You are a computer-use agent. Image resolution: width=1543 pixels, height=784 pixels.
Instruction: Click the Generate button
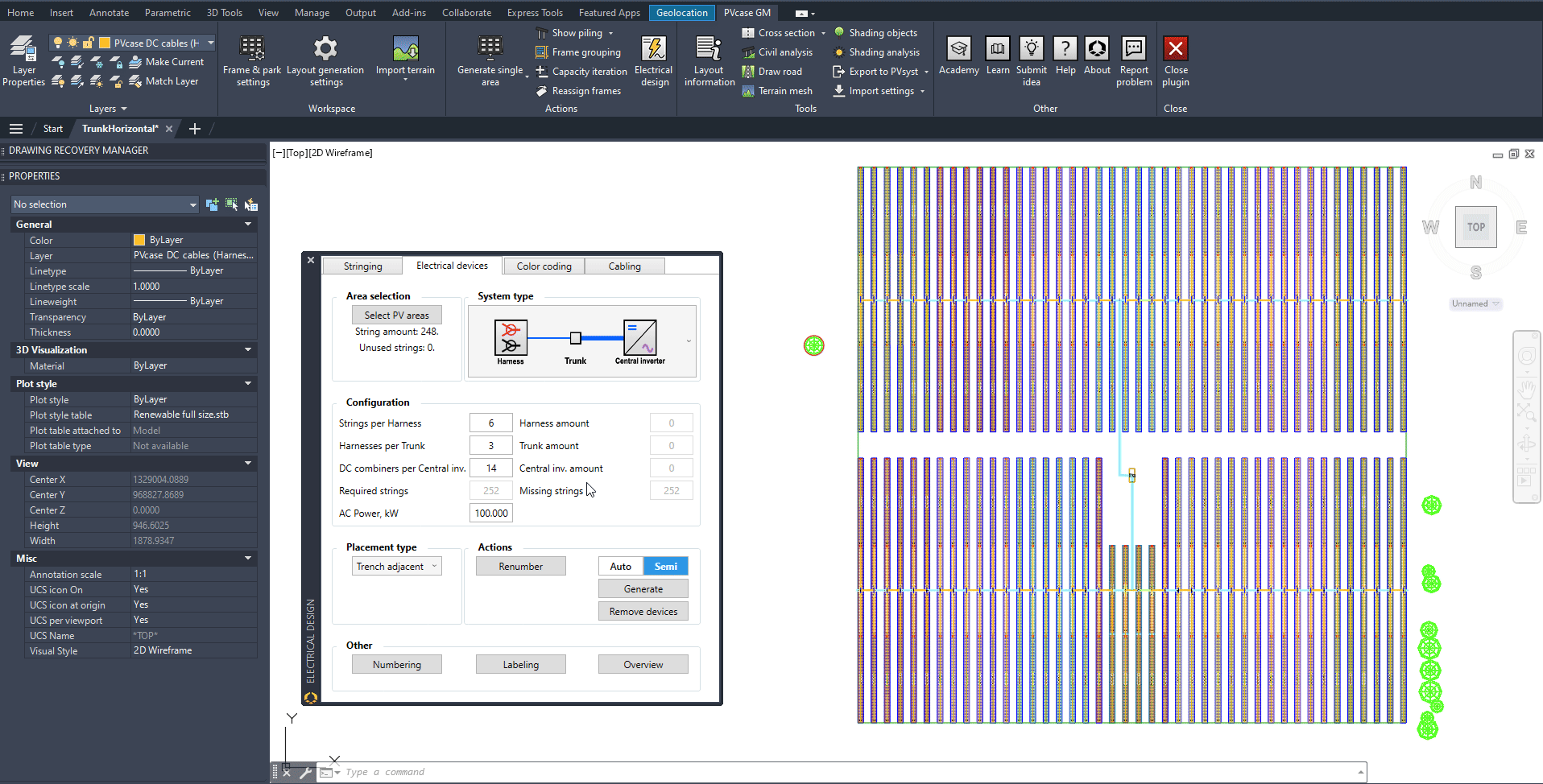(x=643, y=589)
